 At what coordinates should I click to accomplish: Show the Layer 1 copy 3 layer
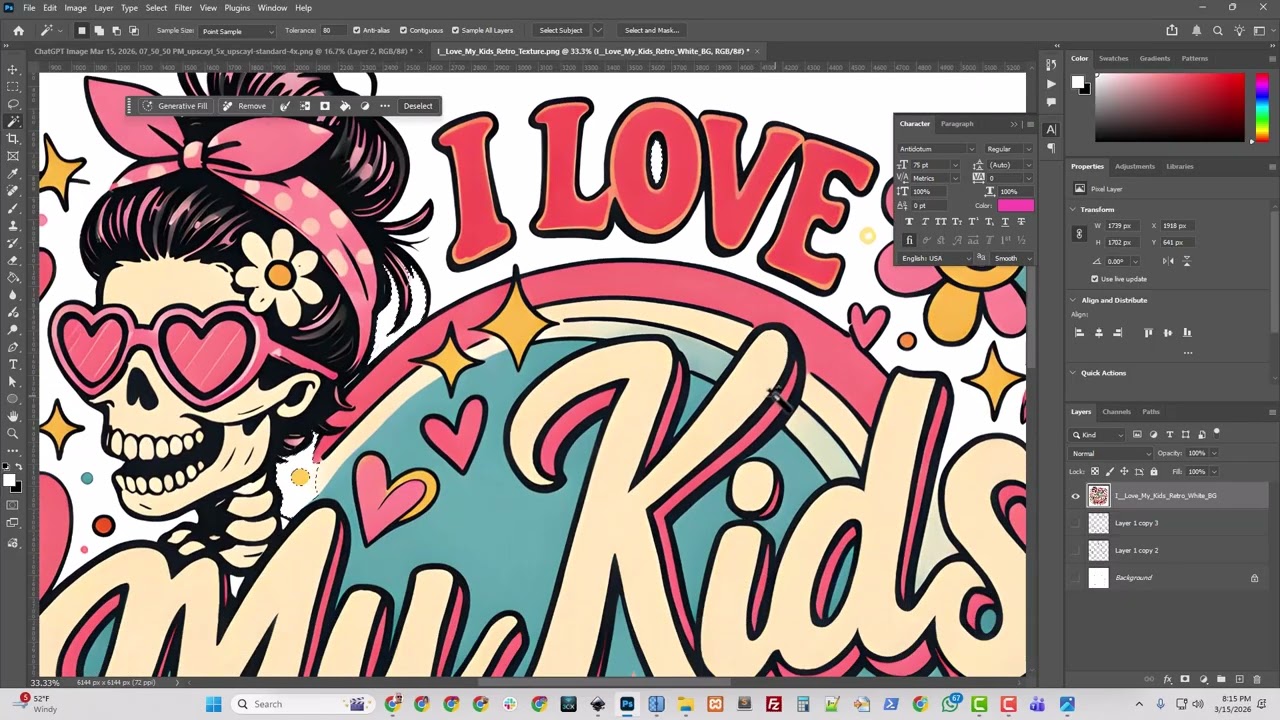point(1076,523)
